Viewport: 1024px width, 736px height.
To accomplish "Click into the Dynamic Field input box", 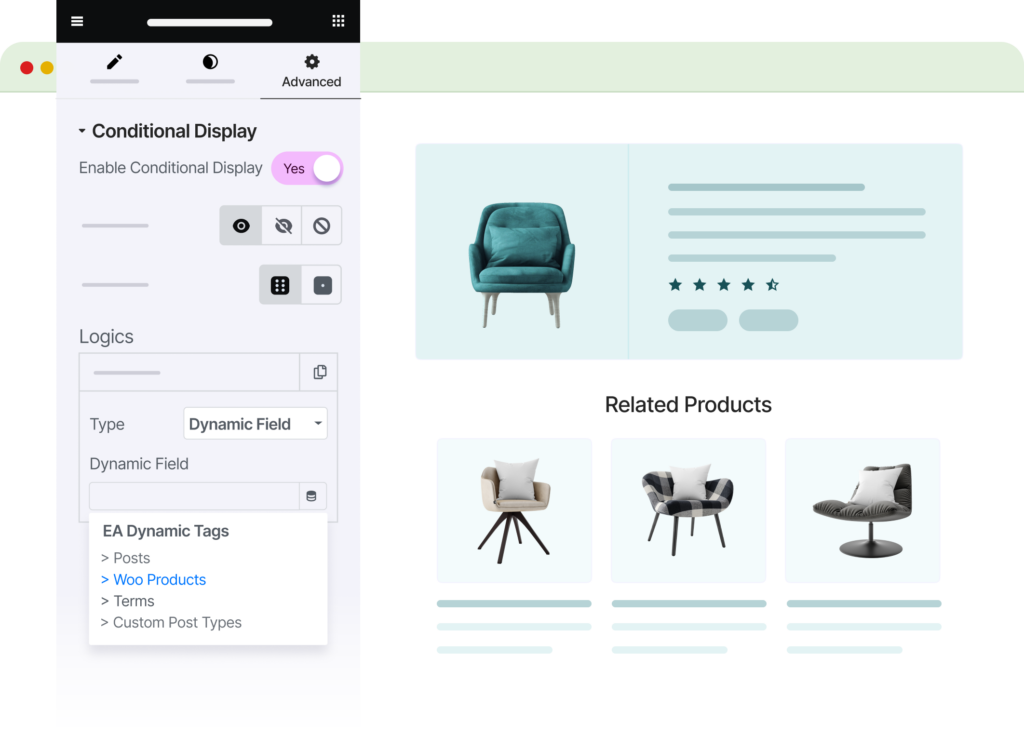I will [194, 496].
